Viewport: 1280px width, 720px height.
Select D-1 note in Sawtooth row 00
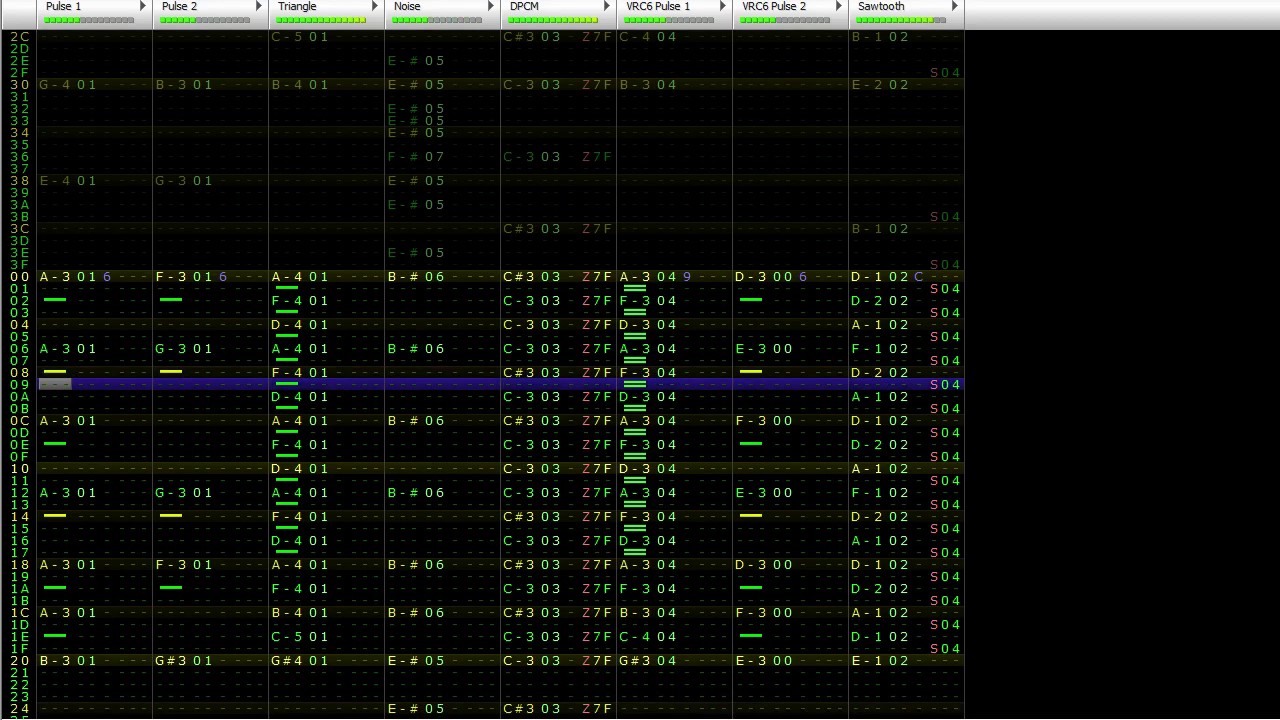click(866, 277)
